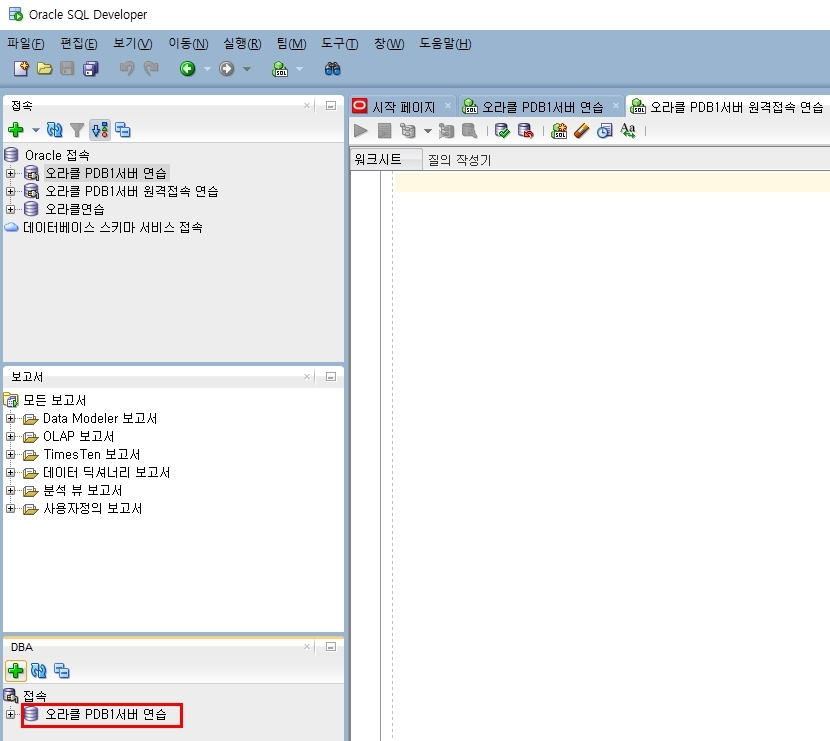Expand 오라클 PDB1서버 연습 in DBA panel
This screenshot has height=741, width=830.
click(11, 714)
